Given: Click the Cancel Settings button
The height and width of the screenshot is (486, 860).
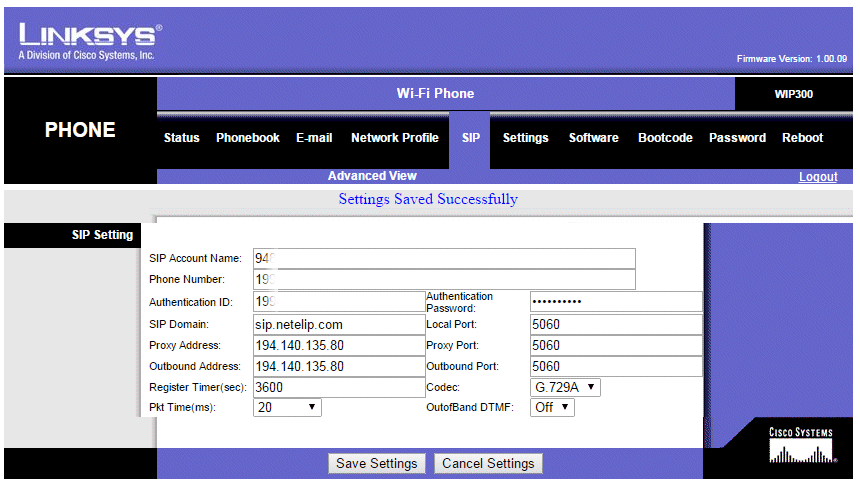Looking at the screenshot, I should tap(488, 464).
